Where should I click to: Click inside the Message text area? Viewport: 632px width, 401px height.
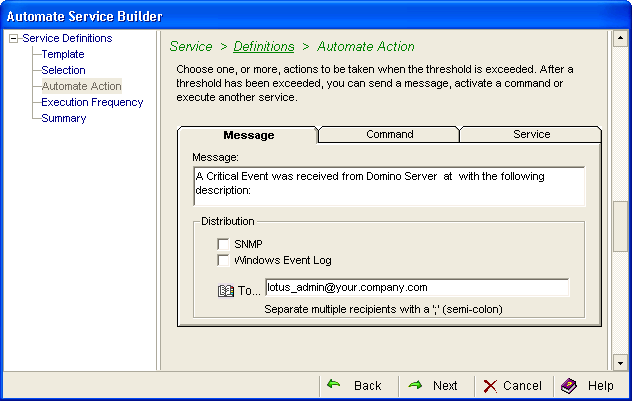pyautogui.click(x=389, y=186)
